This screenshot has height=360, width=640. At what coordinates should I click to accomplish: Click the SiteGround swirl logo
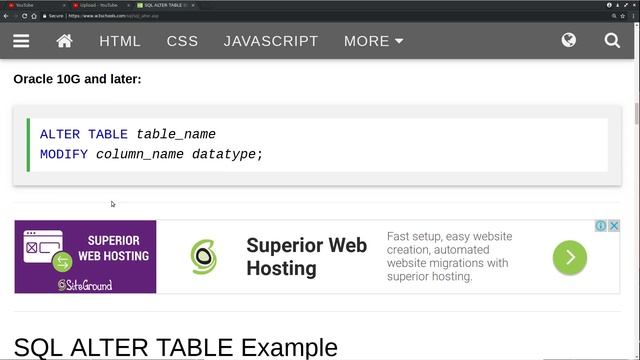[x=204, y=257]
